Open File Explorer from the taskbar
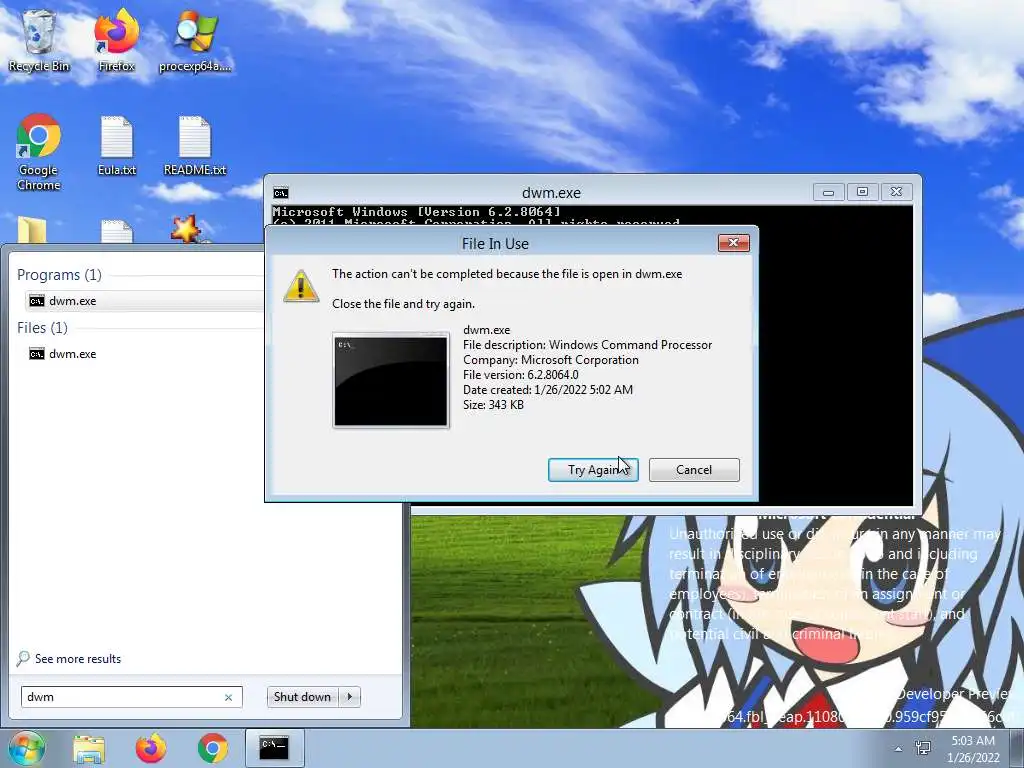Image resolution: width=1024 pixels, height=768 pixels. click(x=89, y=748)
